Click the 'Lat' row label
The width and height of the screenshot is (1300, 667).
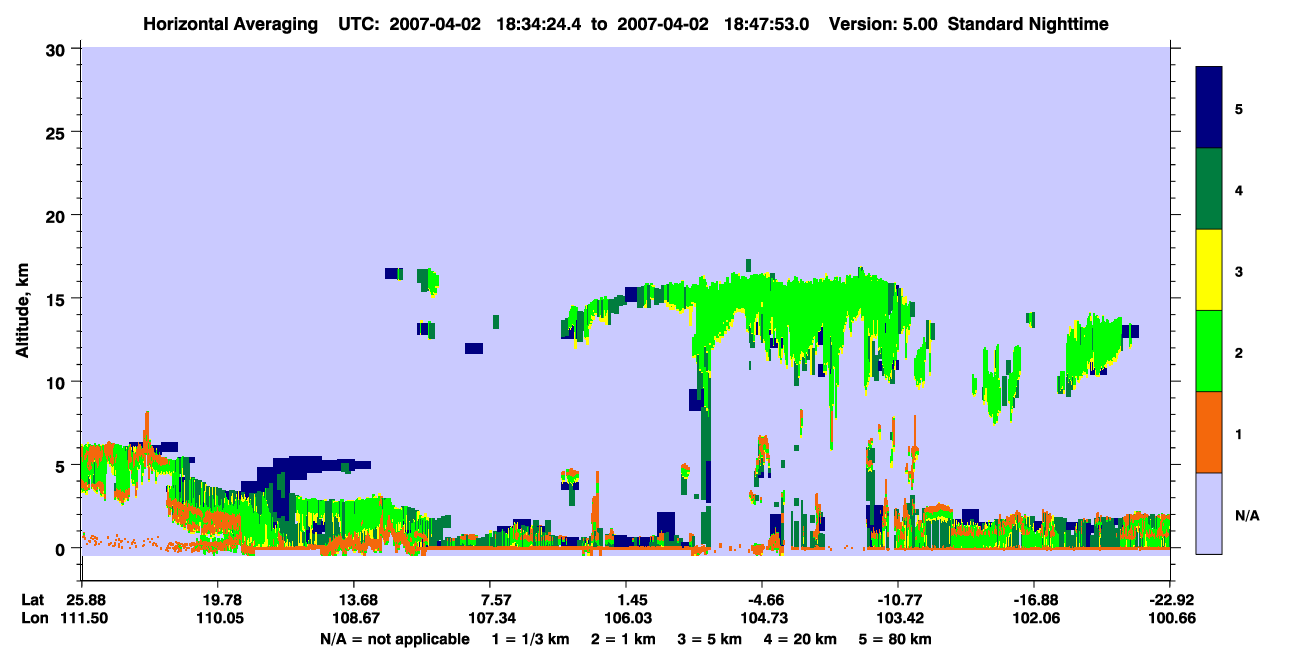click(x=32, y=599)
